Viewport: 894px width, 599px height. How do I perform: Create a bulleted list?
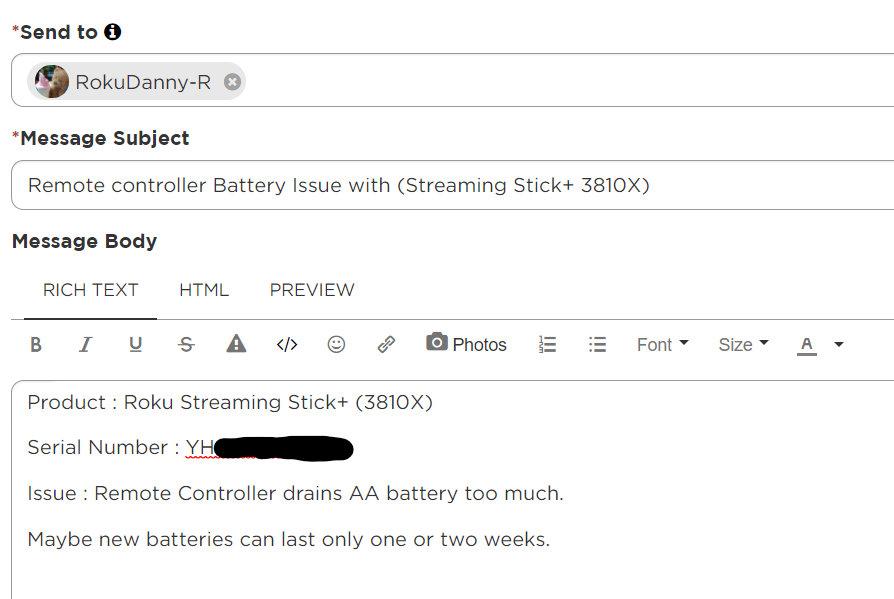pyautogui.click(x=597, y=345)
